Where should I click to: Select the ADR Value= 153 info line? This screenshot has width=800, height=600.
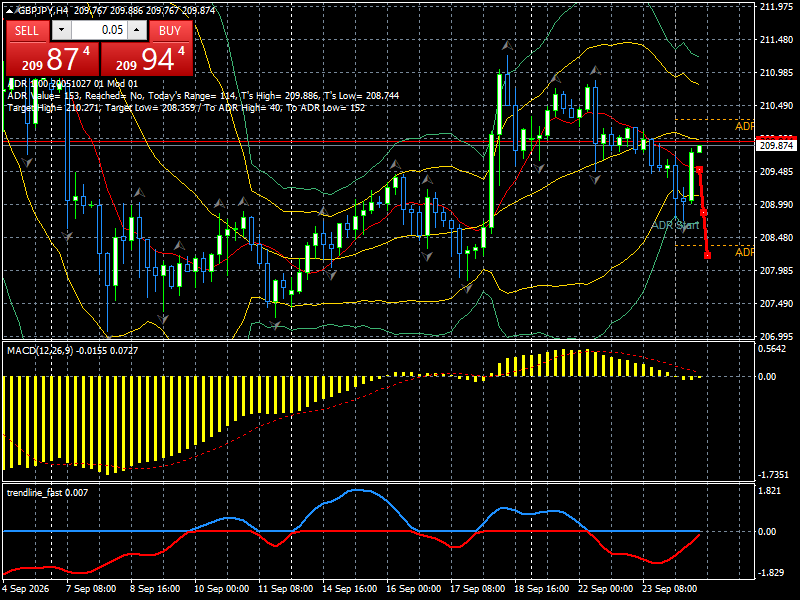(203, 95)
